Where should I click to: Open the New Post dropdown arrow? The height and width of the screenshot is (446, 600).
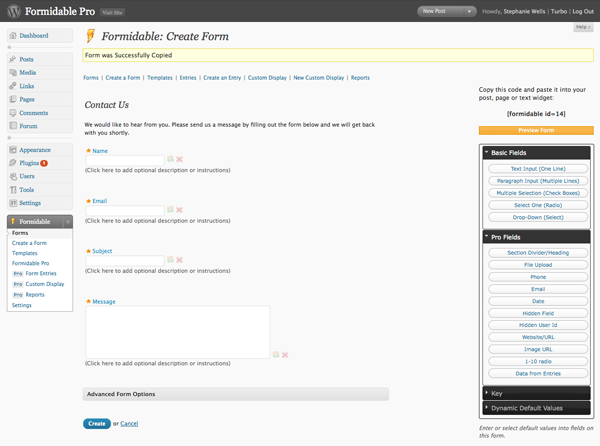coord(470,11)
